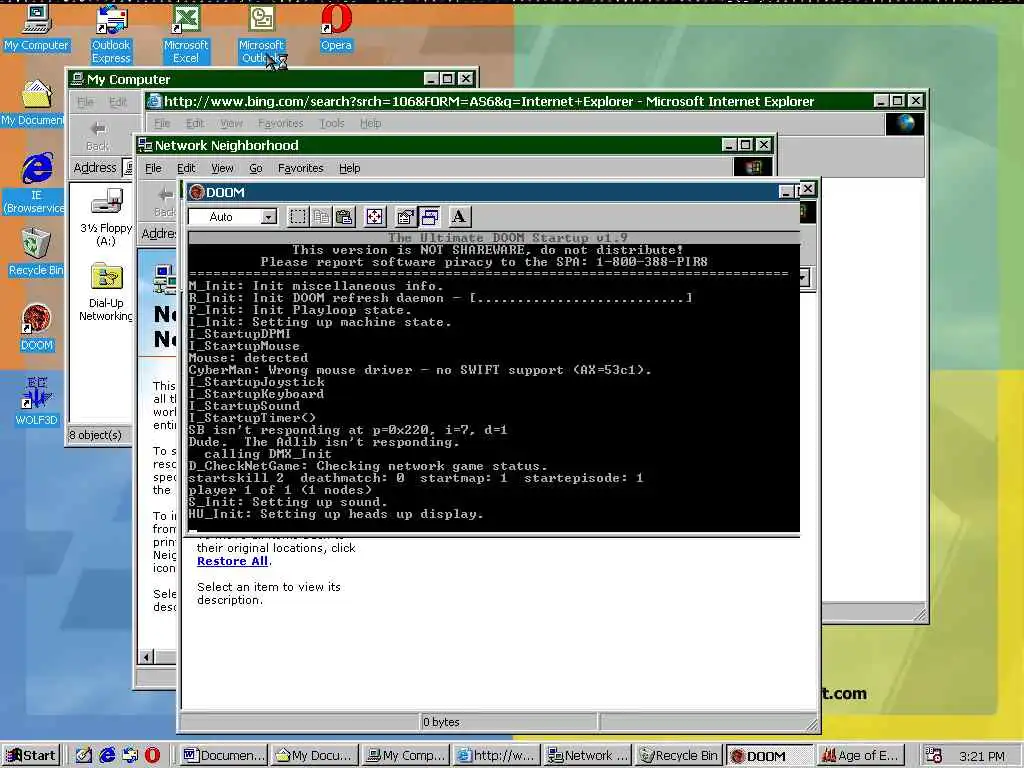Select the DOOM desktop shortcut icon
This screenshot has height=768, width=1024.
(37, 327)
